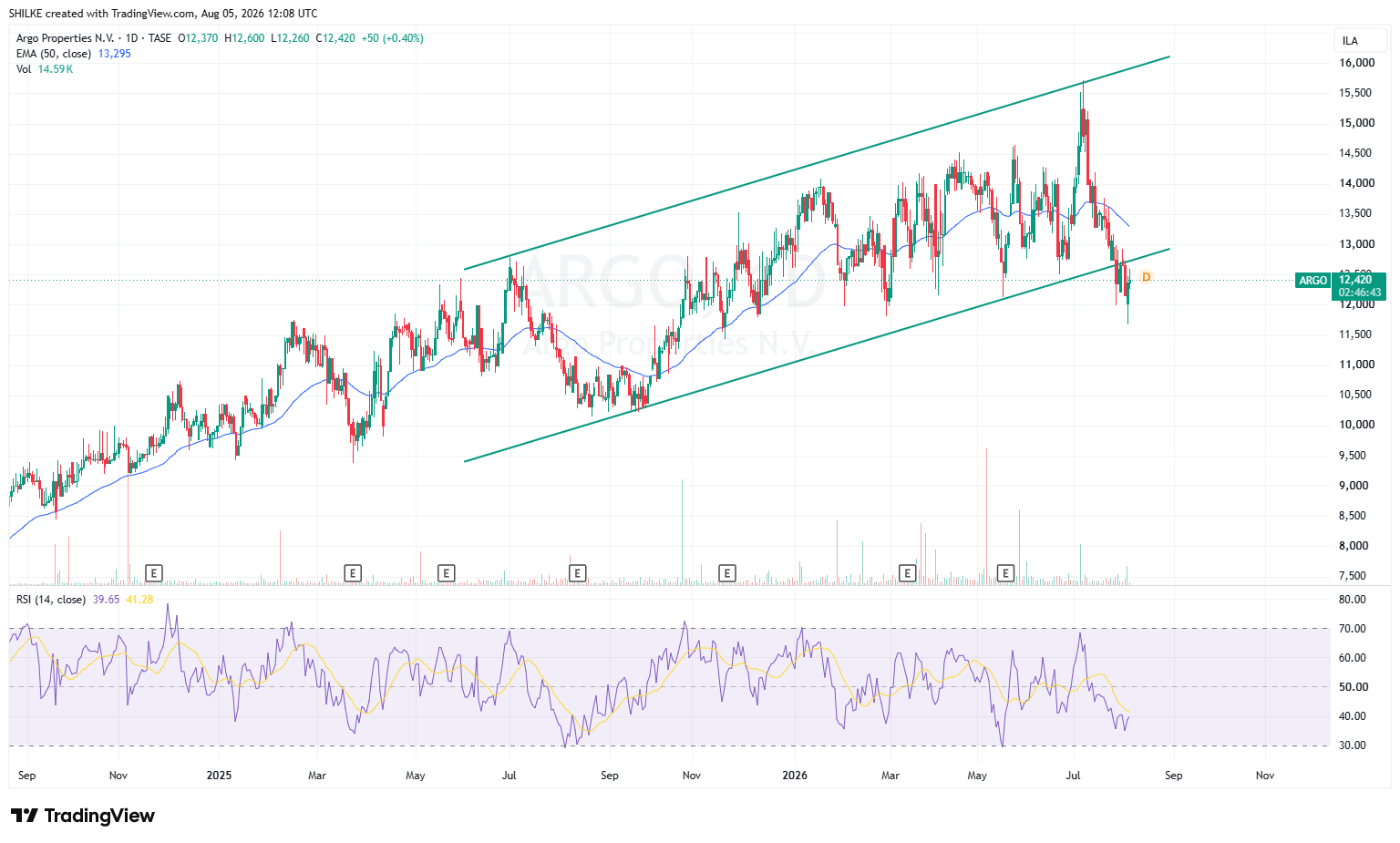
Task: Click the countdown timer 02:46:43
Action: pos(1359,293)
